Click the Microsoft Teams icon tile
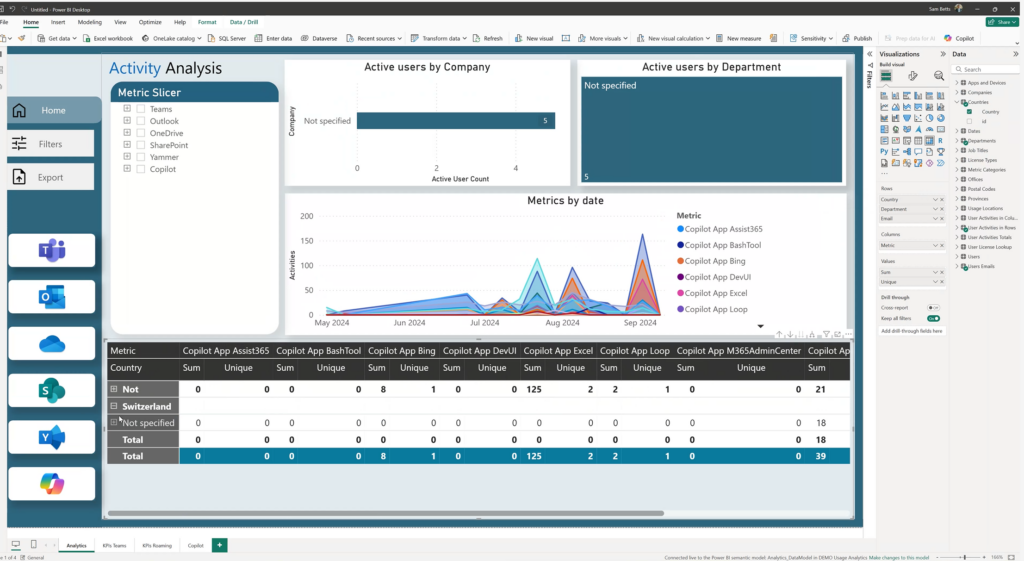 51,251
